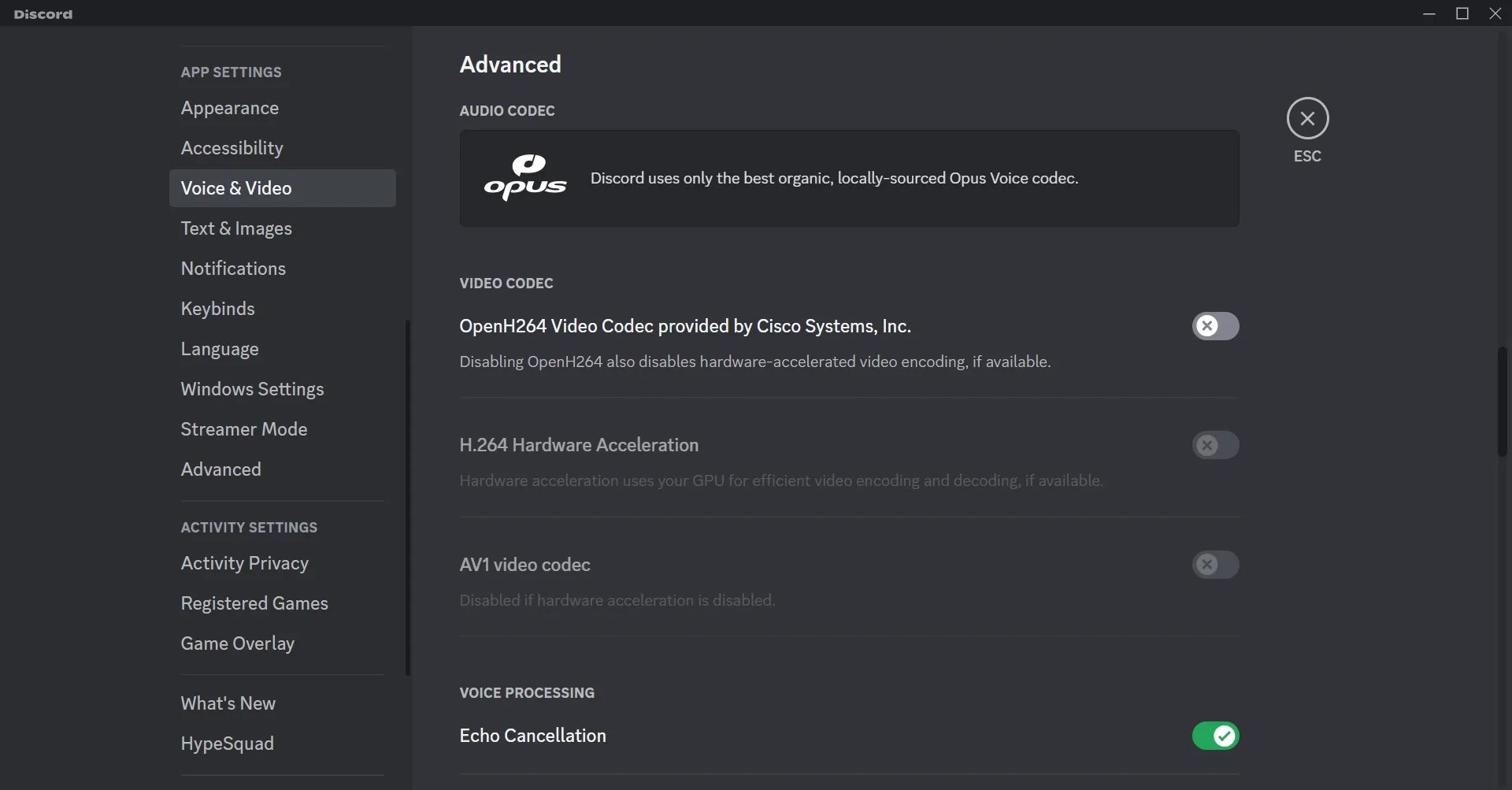Open Streamer Mode settings
The width and height of the screenshot is (1512, 790).
[243, 429]
